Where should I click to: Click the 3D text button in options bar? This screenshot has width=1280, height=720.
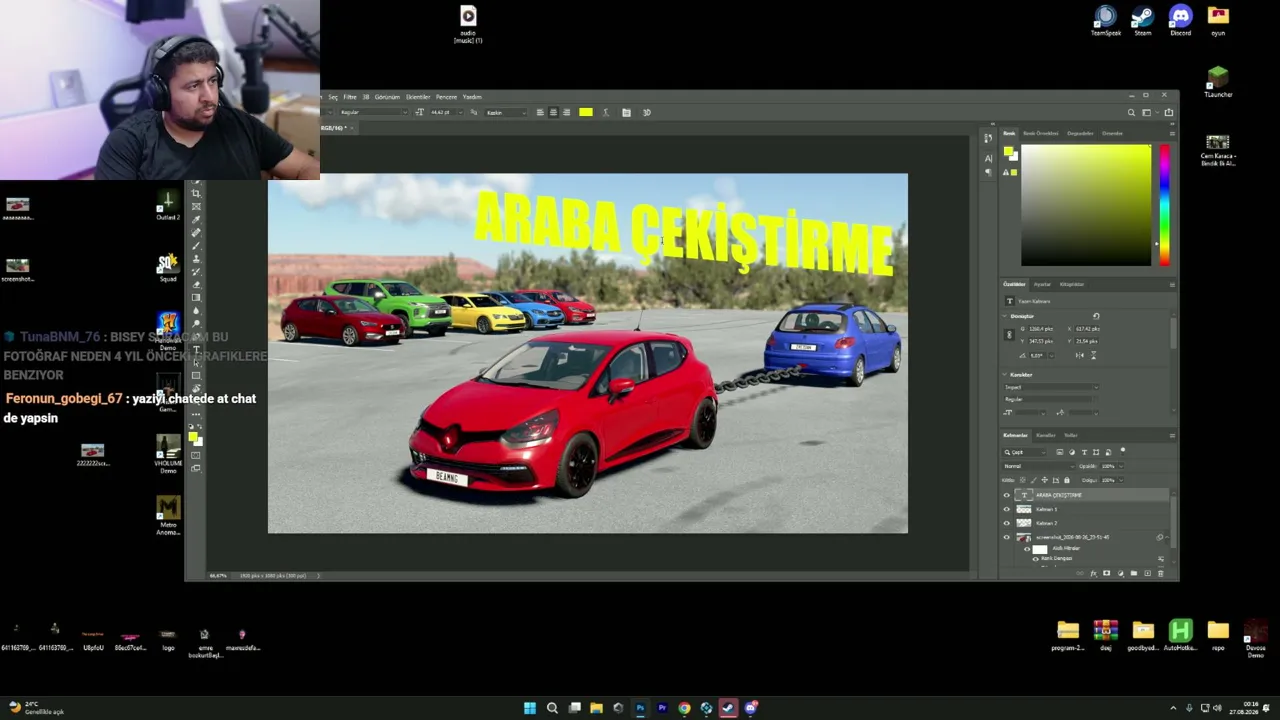coord(646,112)
